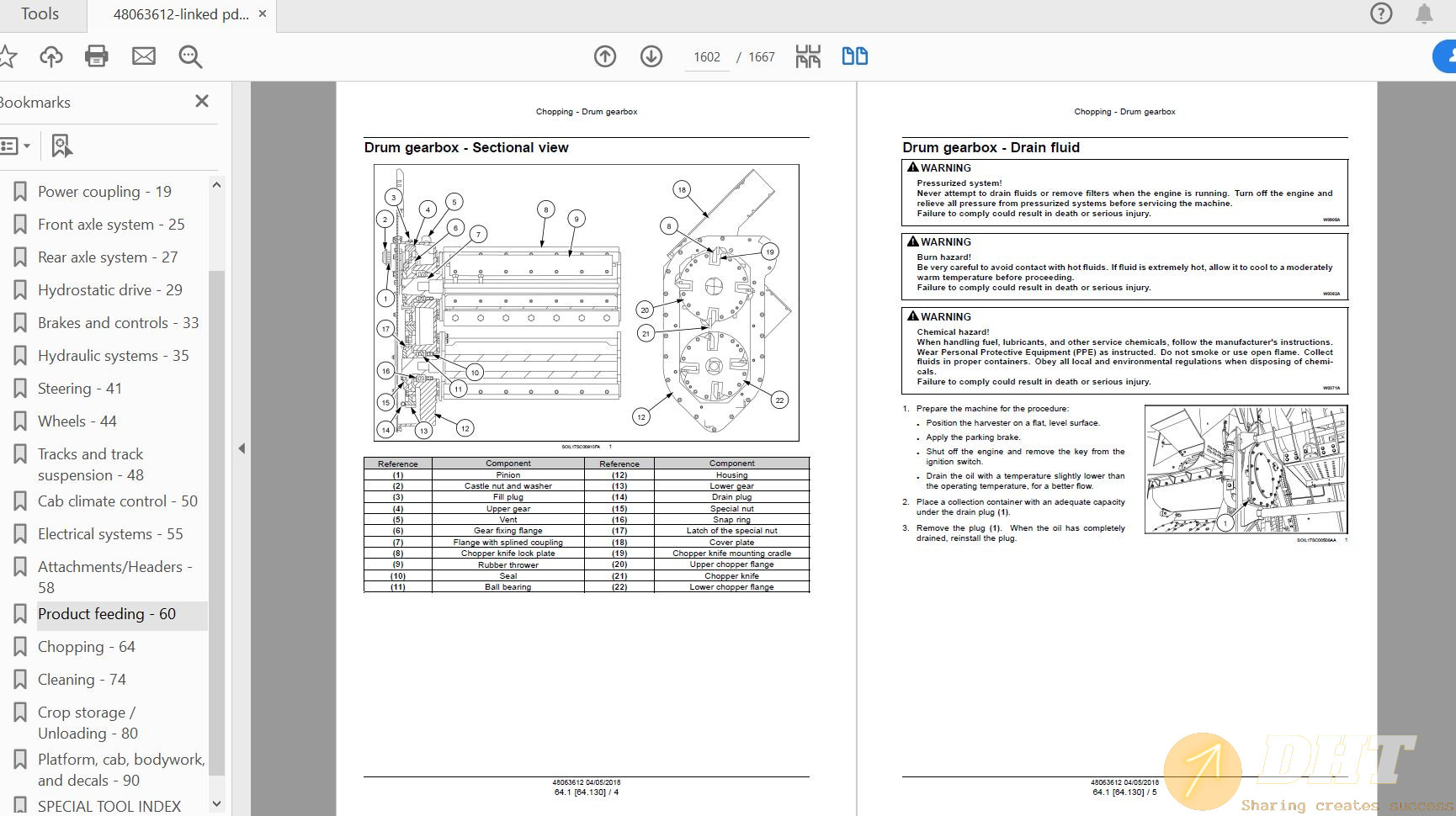The height and width of the screenshot is (816, 1456).
Task: Email the document via the envelope icon
Action: pos(143,56)
